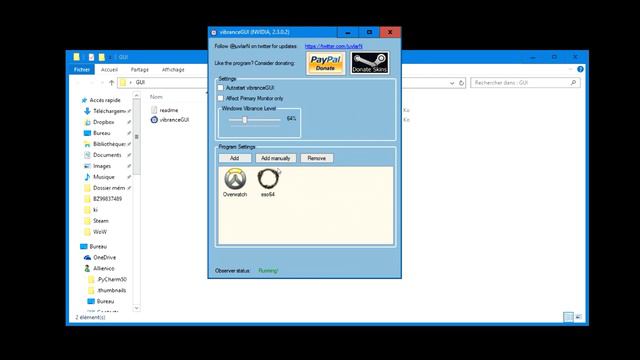Click the Add button in Program Settings

[235, 158]
